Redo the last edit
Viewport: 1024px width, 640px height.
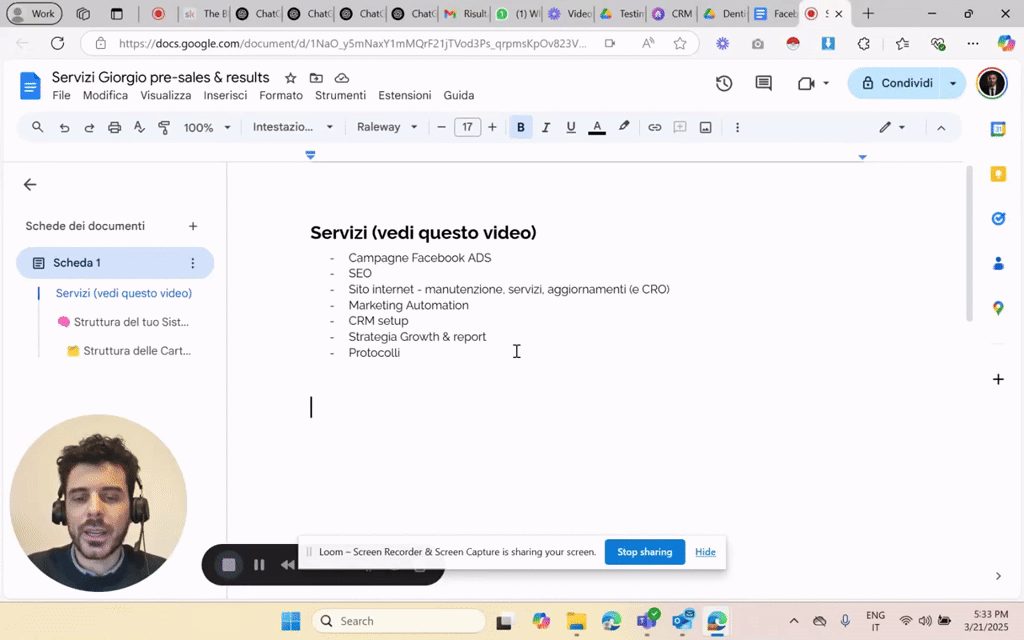pos(89,127)
